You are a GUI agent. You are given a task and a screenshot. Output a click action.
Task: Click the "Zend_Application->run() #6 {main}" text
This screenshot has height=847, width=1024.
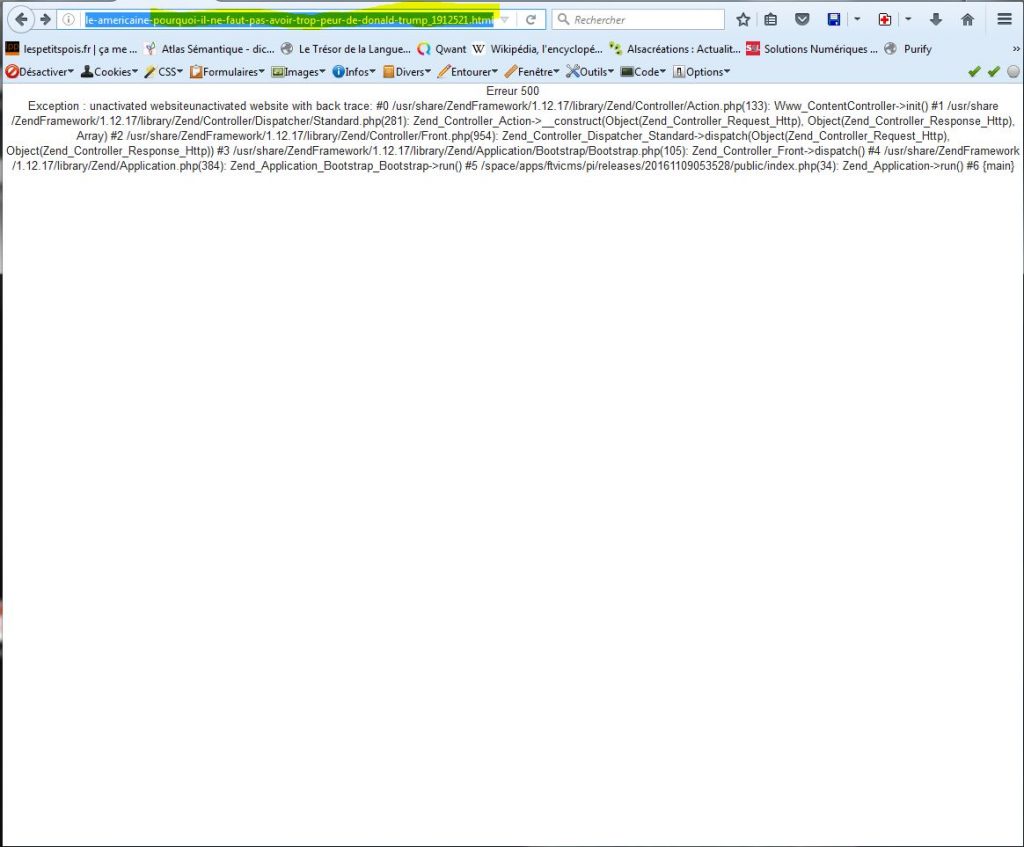pos(928,166)
